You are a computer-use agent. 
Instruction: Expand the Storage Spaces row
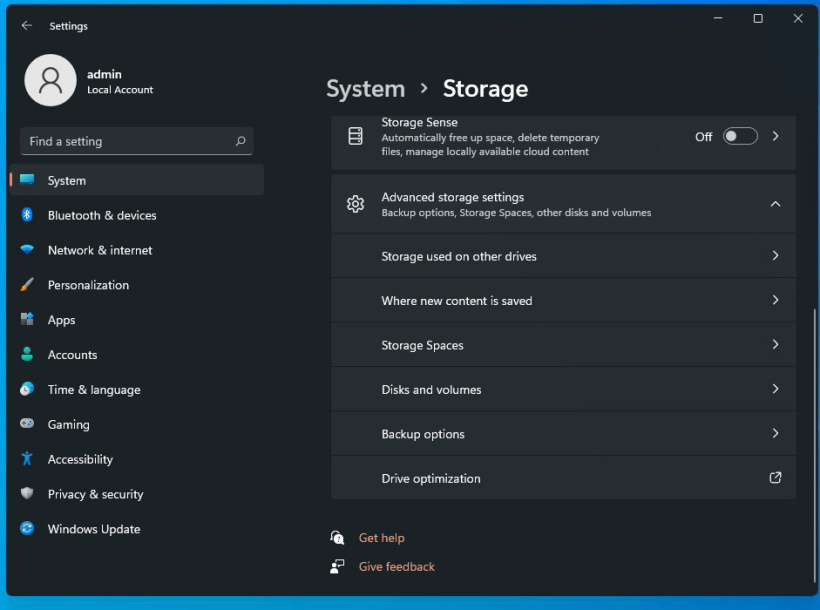(x=563, y=344)
